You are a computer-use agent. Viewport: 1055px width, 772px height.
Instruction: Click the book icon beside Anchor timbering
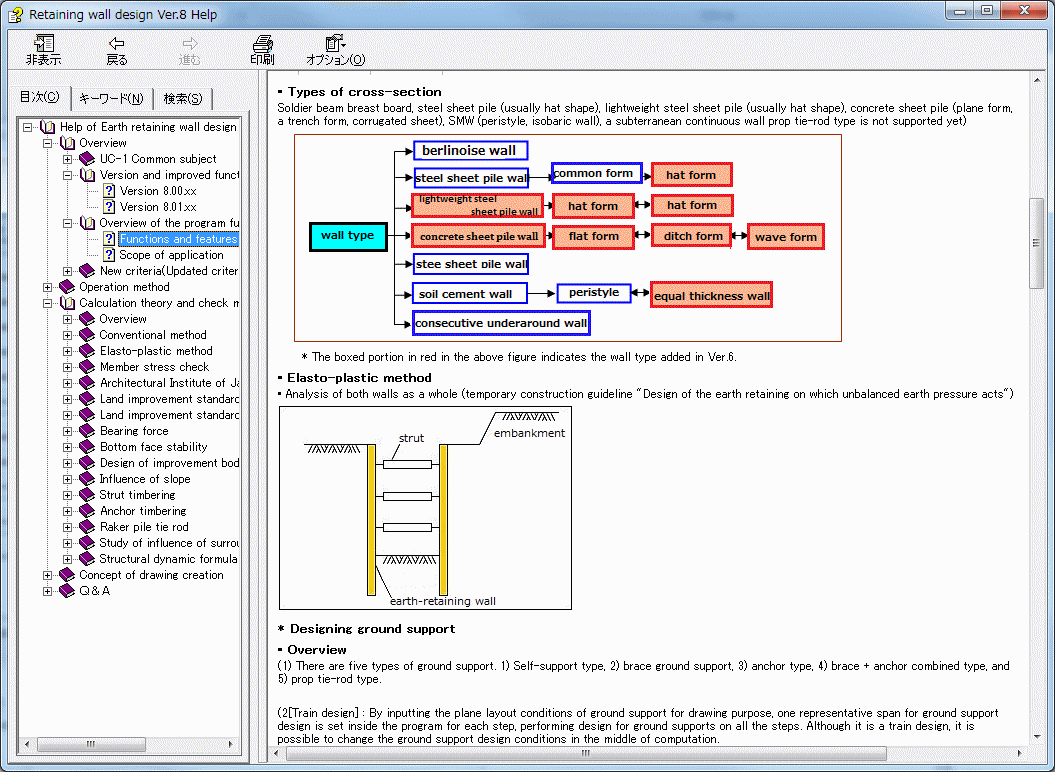87,512
